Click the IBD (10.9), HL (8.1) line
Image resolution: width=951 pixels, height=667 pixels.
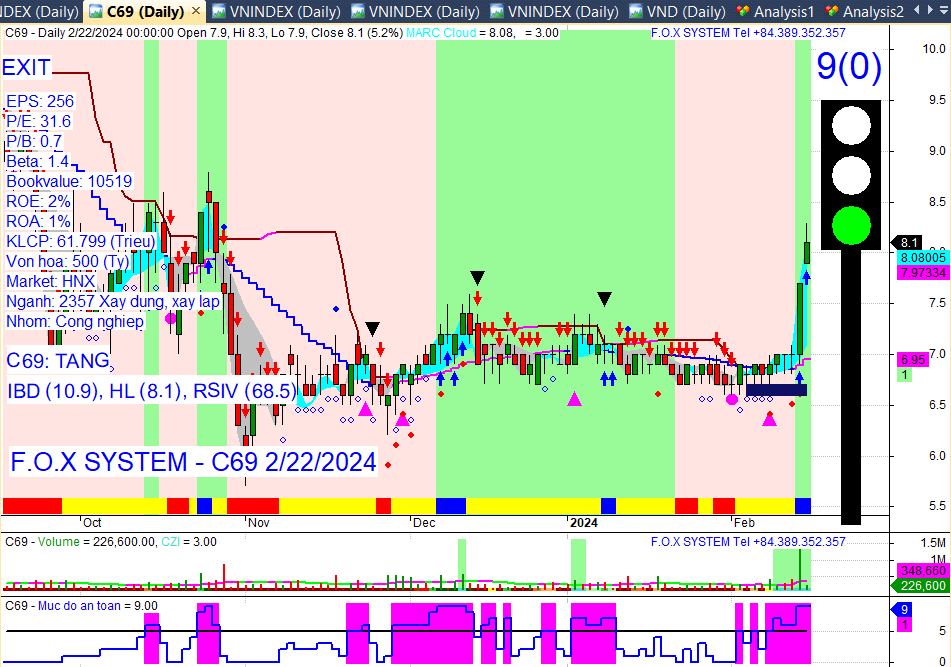pos(152,391)
